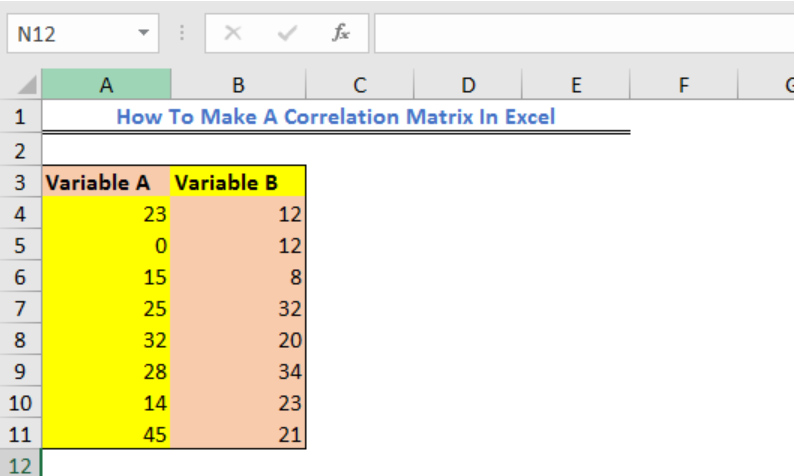Image resolution: width=796 pixels, height=476 pixels.
Task: Select column B header
Action: [x=238, y=84]
